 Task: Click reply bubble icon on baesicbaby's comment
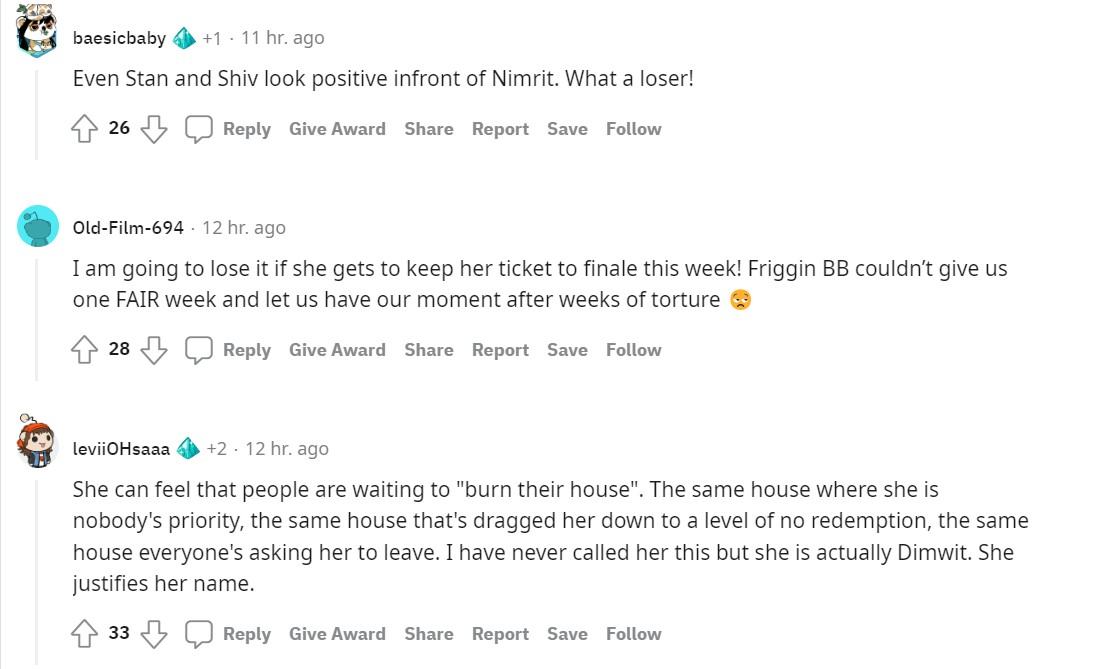pos(199,129)
